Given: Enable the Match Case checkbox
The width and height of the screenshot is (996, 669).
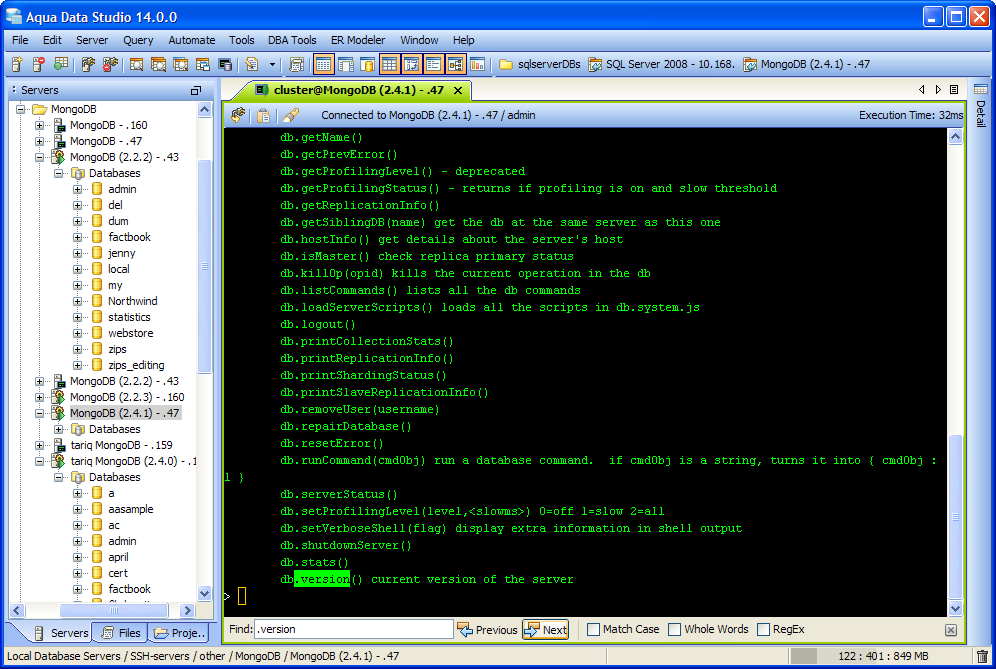Looking at the screenshot, I should pyautogui.click(x=594, y=629).
